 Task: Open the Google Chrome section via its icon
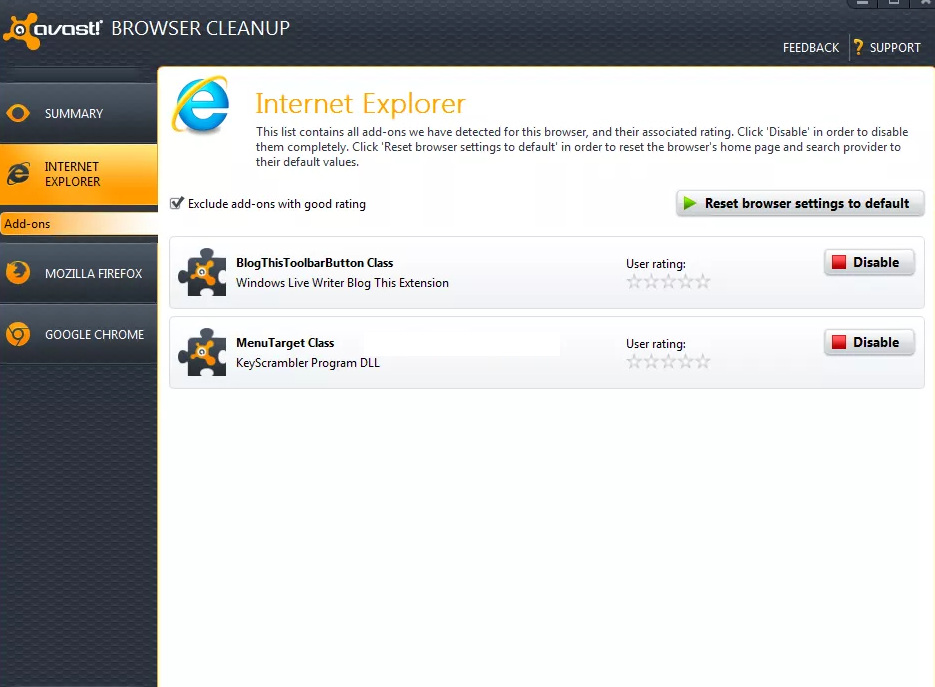click(19, 335)
